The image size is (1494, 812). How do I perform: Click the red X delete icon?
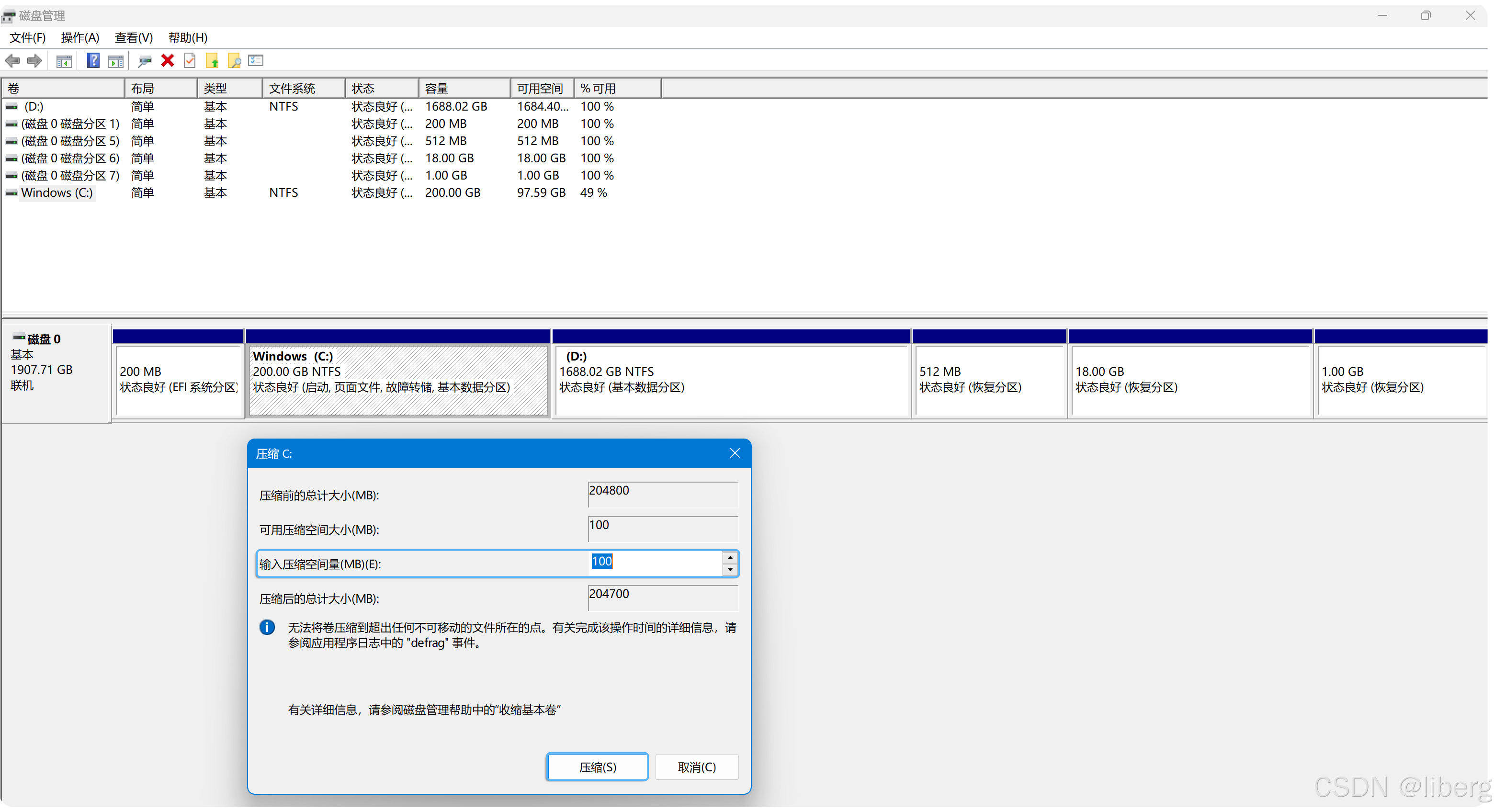(x=168, y=61)
